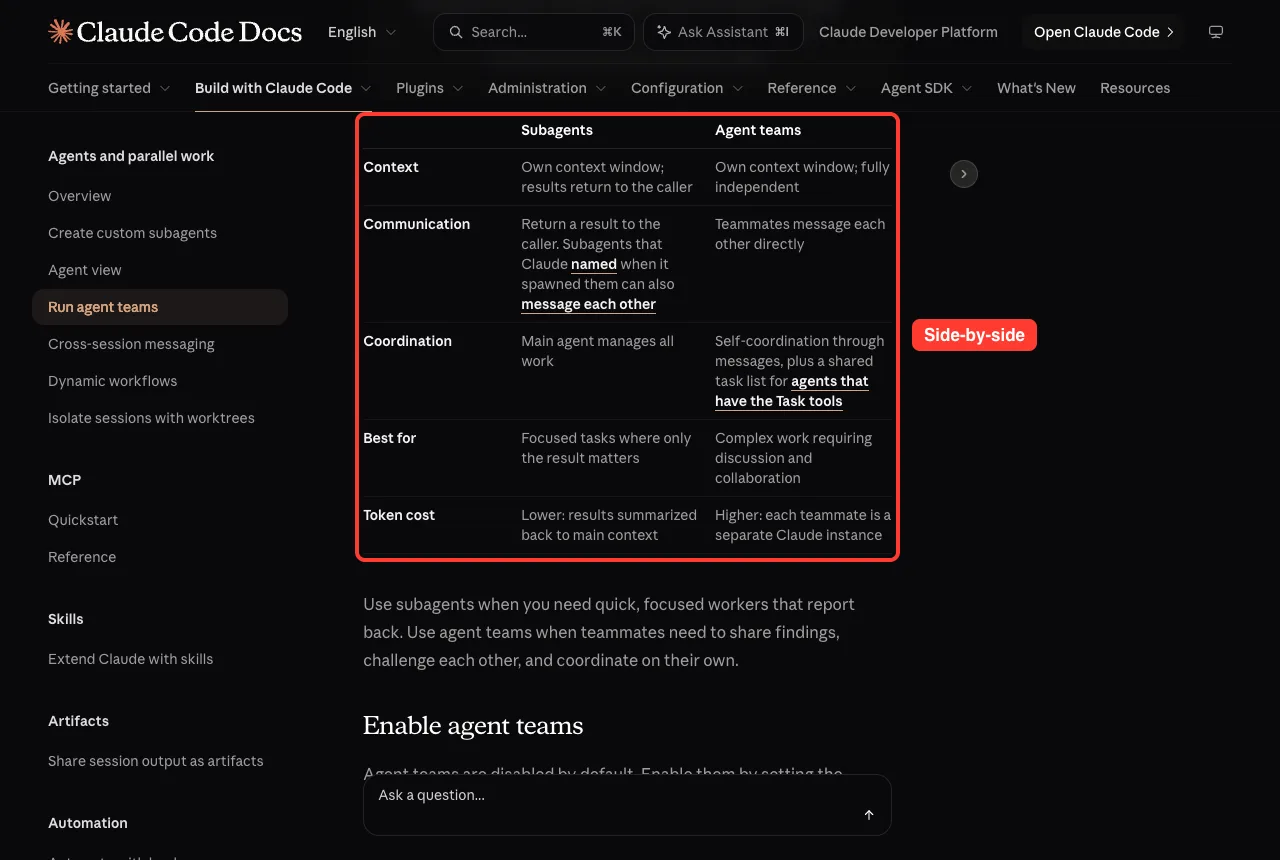Open the English language dropdown

[362, 32]
